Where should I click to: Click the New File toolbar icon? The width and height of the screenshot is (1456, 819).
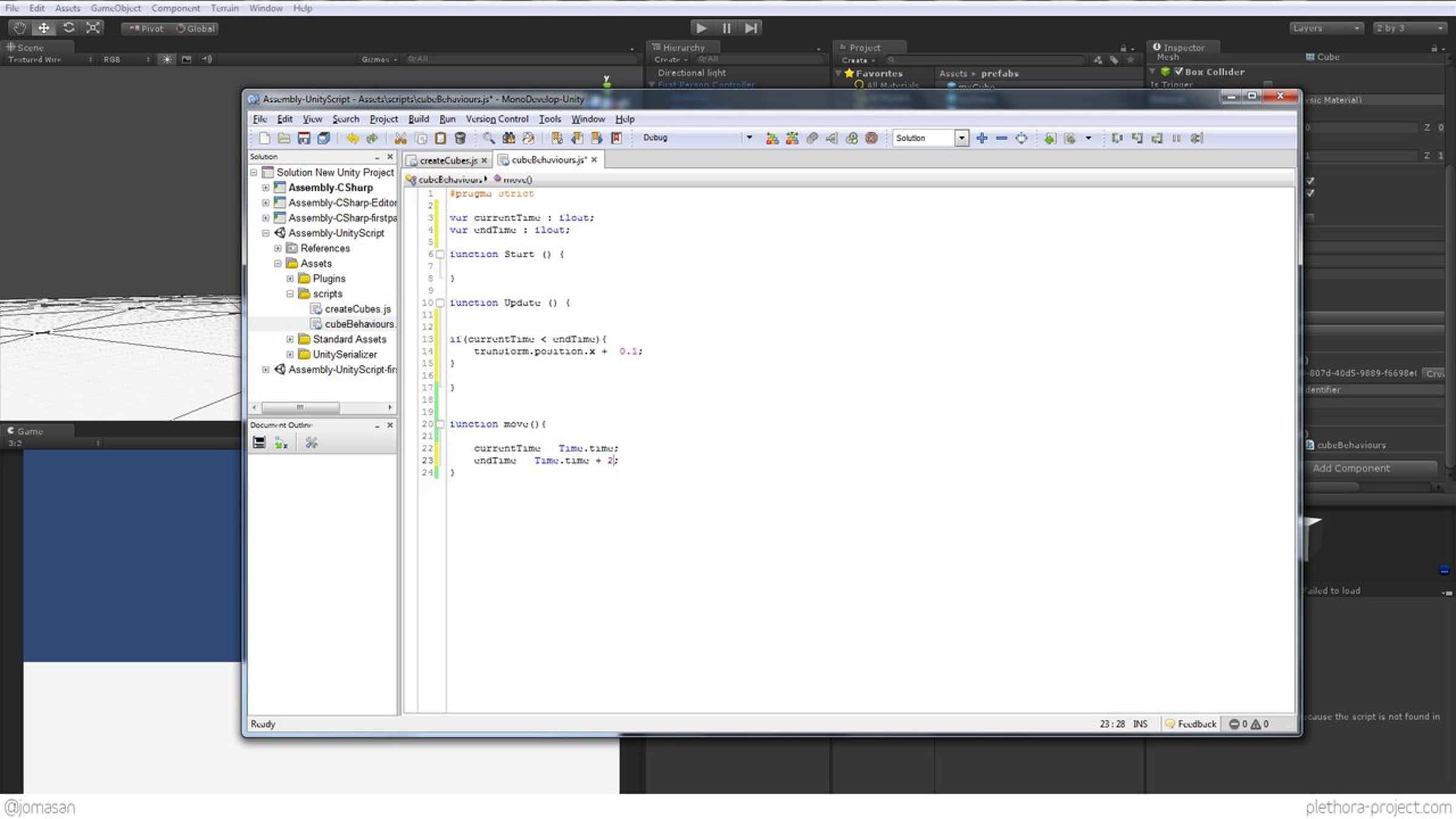pos(265,138)
